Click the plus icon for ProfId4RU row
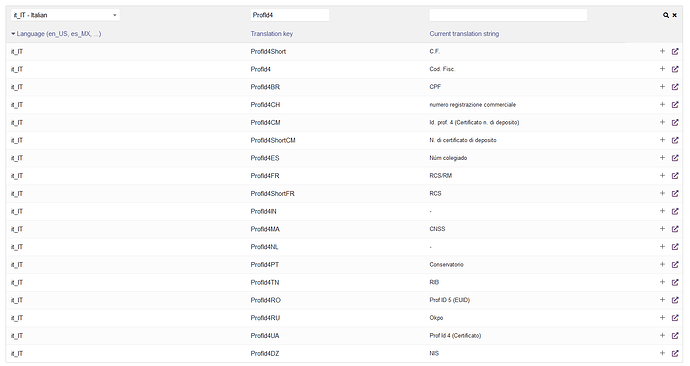The height and width of the screenshot is (366, 690). (x=662, y=318)
